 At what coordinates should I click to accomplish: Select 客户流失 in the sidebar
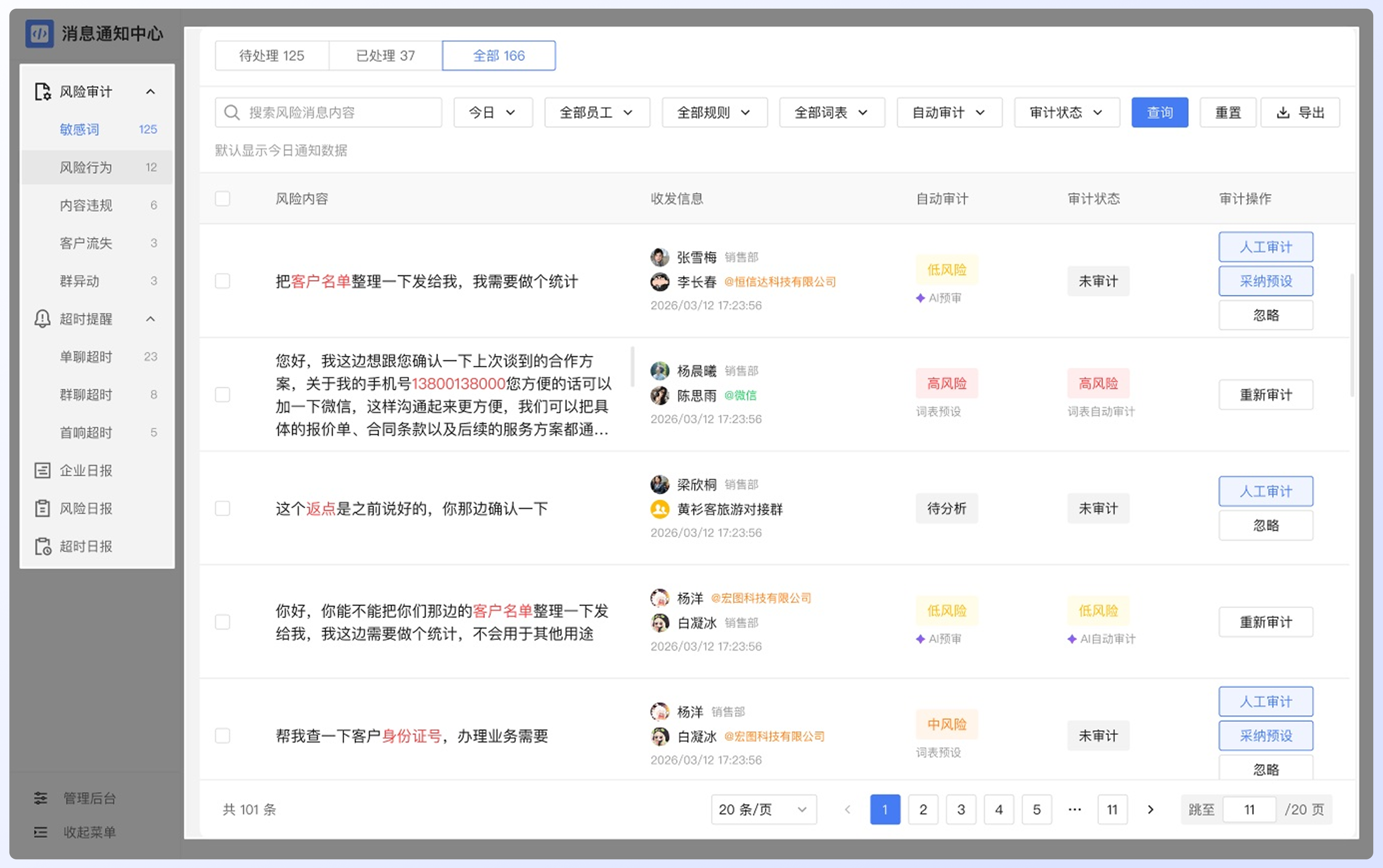97,243
